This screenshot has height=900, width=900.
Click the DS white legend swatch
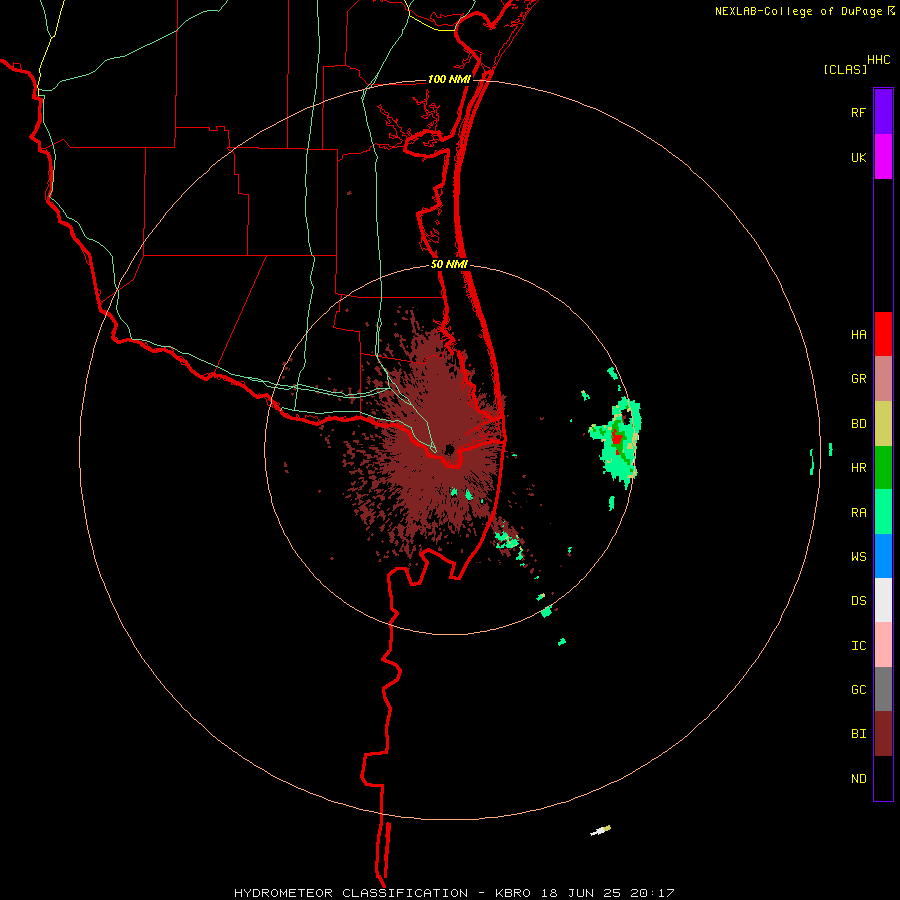point(883,600)
